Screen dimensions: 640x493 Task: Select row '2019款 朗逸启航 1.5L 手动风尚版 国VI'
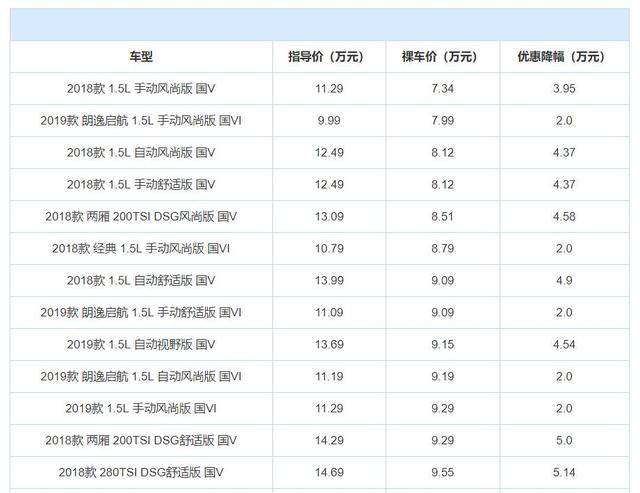320,121
